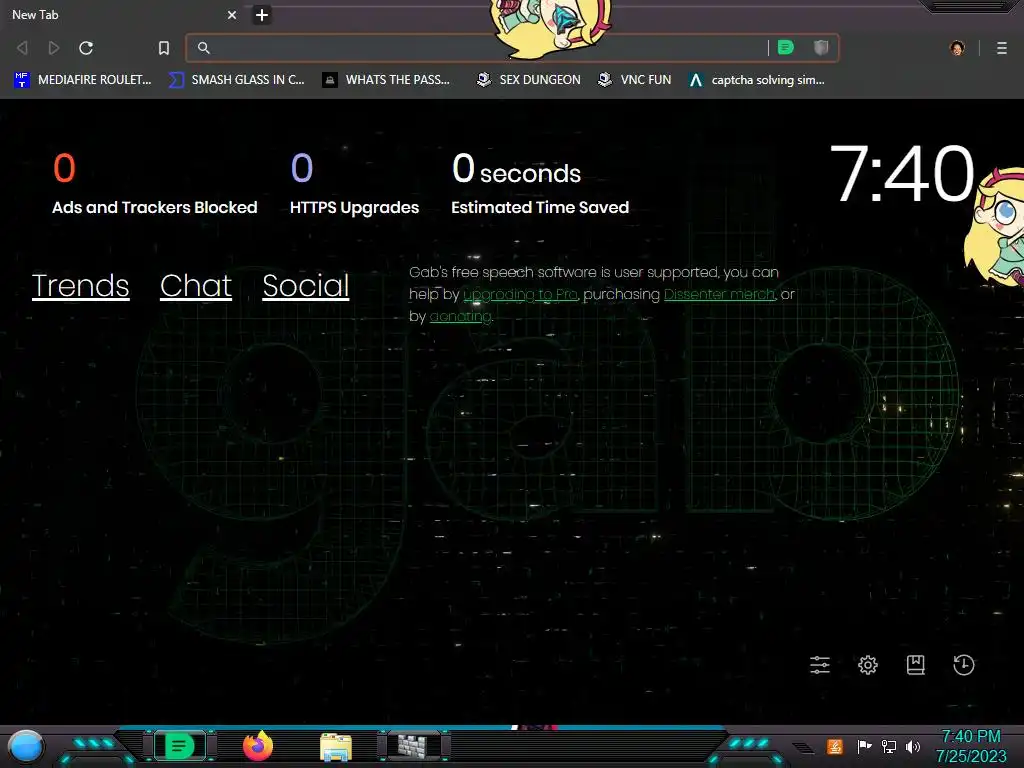The height and width of the screenshot is (768, 1024).
Task: Open the Social link
Action: pyautogui.click(x=306, y=286)
